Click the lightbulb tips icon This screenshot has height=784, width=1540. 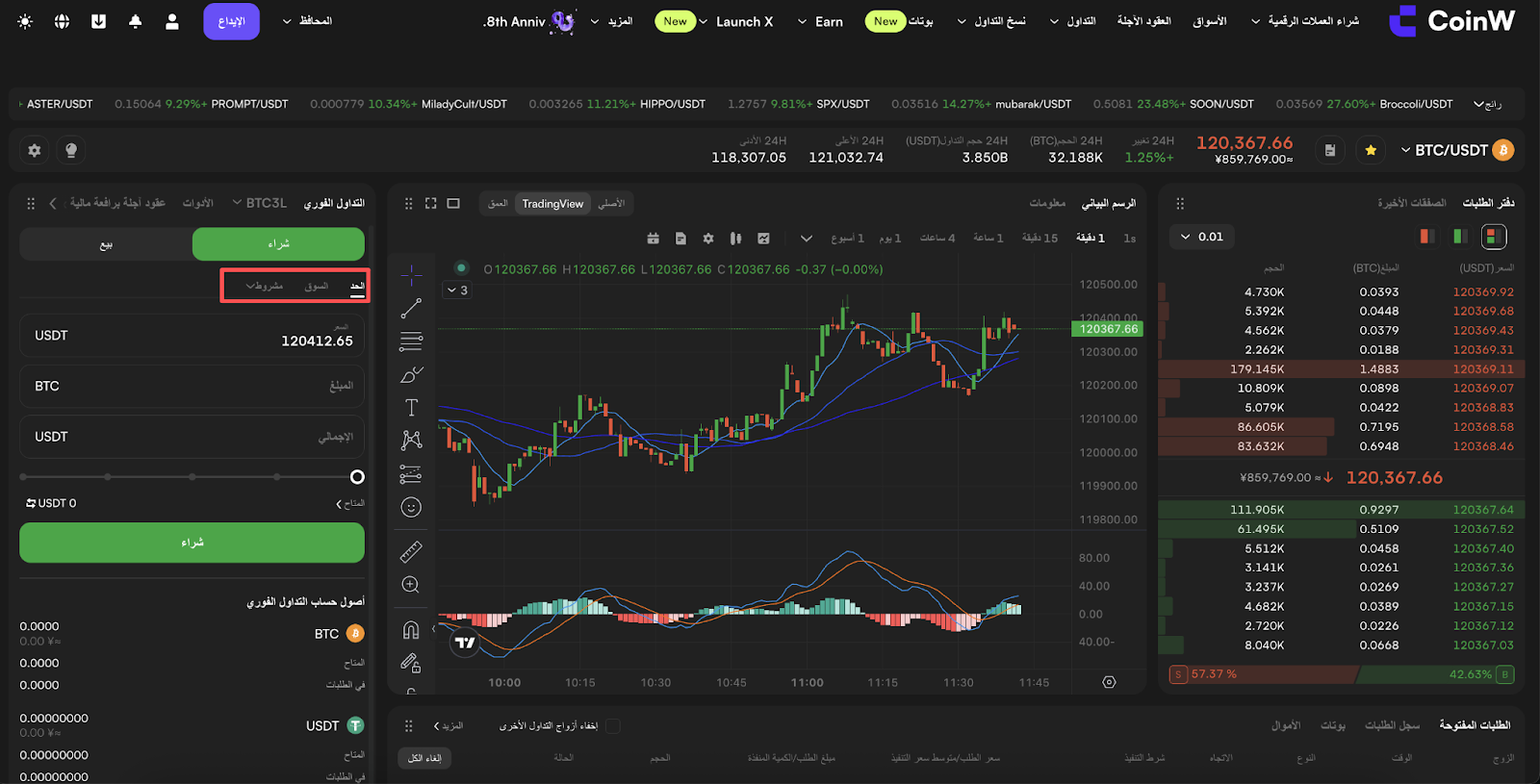tap(70, 150)
